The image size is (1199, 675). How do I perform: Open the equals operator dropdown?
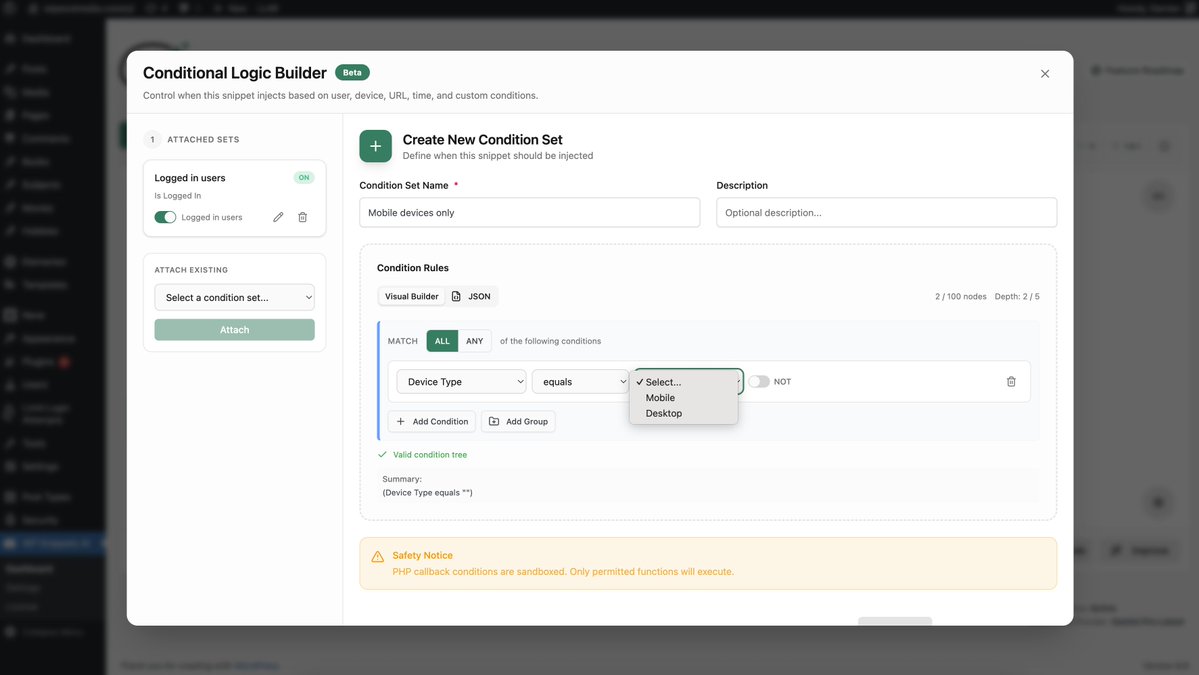pyautogui.click(x=580, y=381)
